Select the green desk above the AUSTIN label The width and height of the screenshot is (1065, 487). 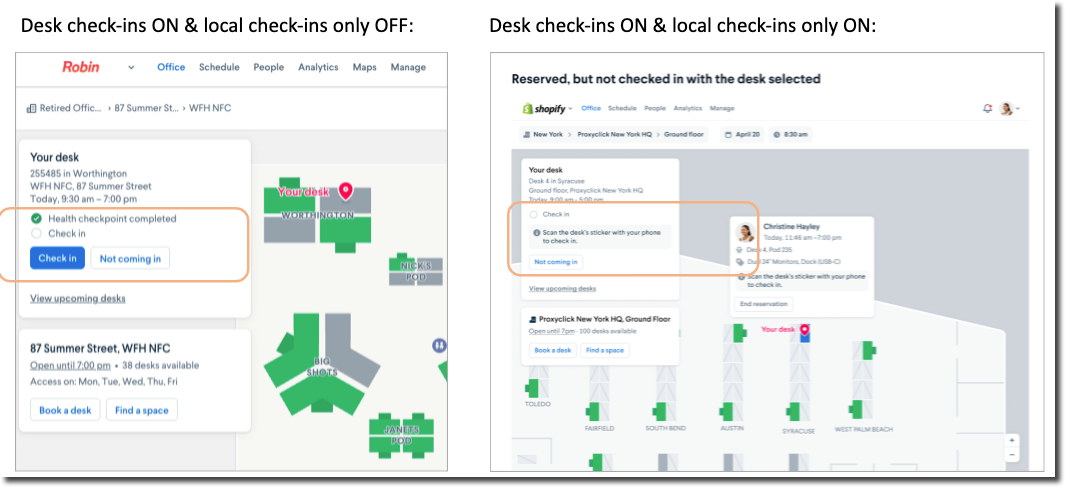click(726, 411)
